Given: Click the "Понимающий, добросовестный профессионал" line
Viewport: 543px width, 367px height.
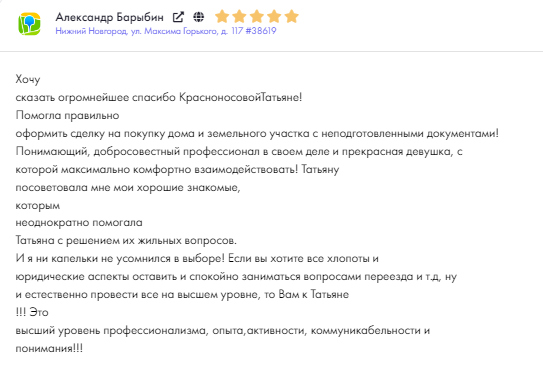Looking at the screenshot, I should [x=239, y=152].
